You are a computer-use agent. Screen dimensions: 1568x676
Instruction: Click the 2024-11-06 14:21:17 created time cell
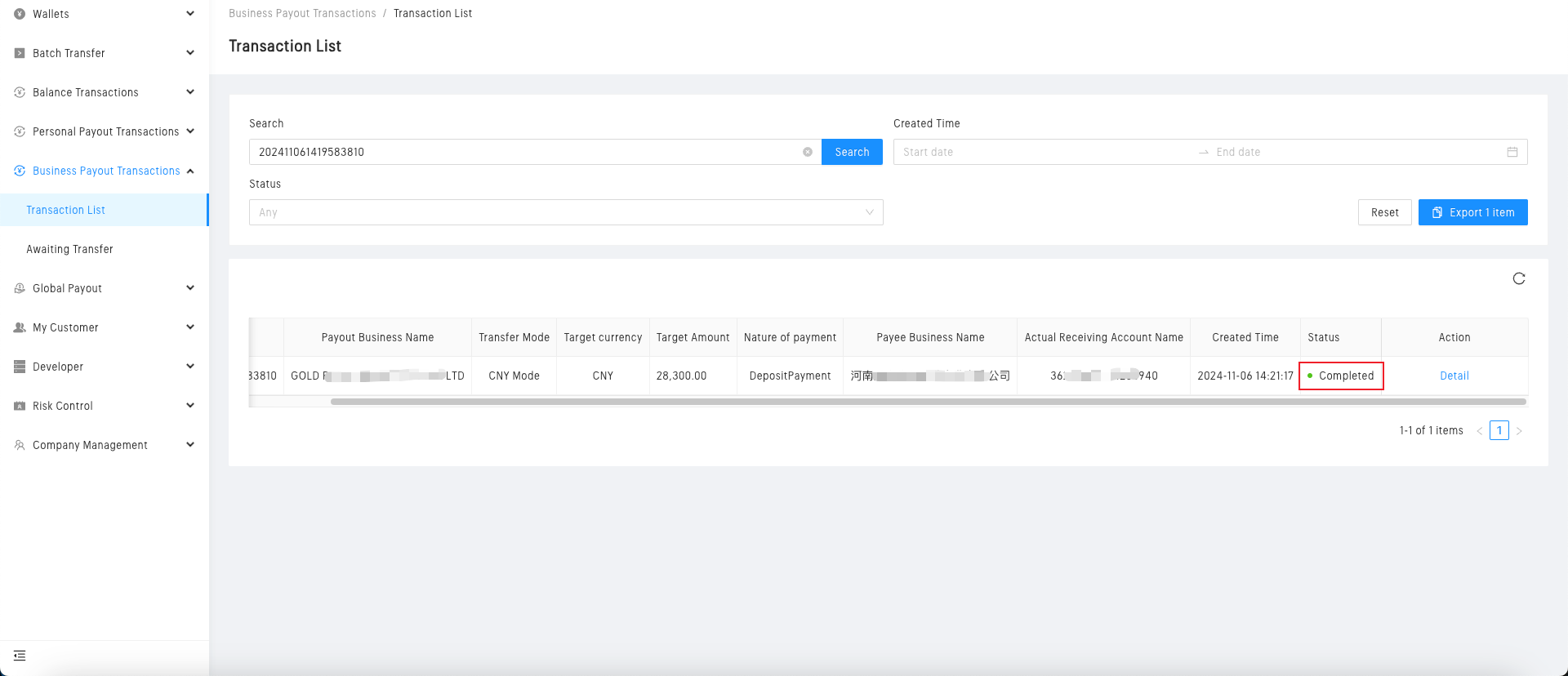point(1245,376)
